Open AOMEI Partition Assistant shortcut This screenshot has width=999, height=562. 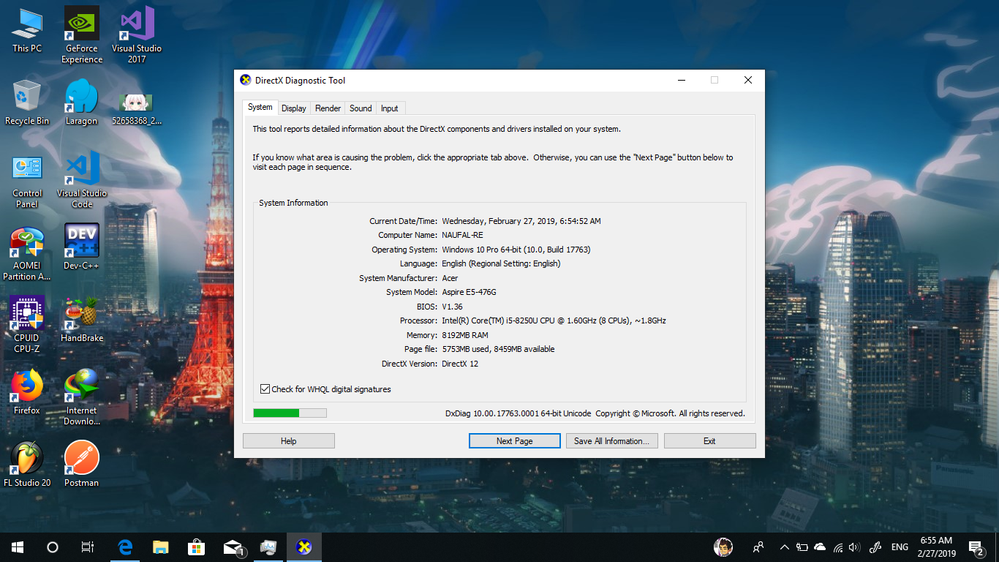(x=27, y=254)
